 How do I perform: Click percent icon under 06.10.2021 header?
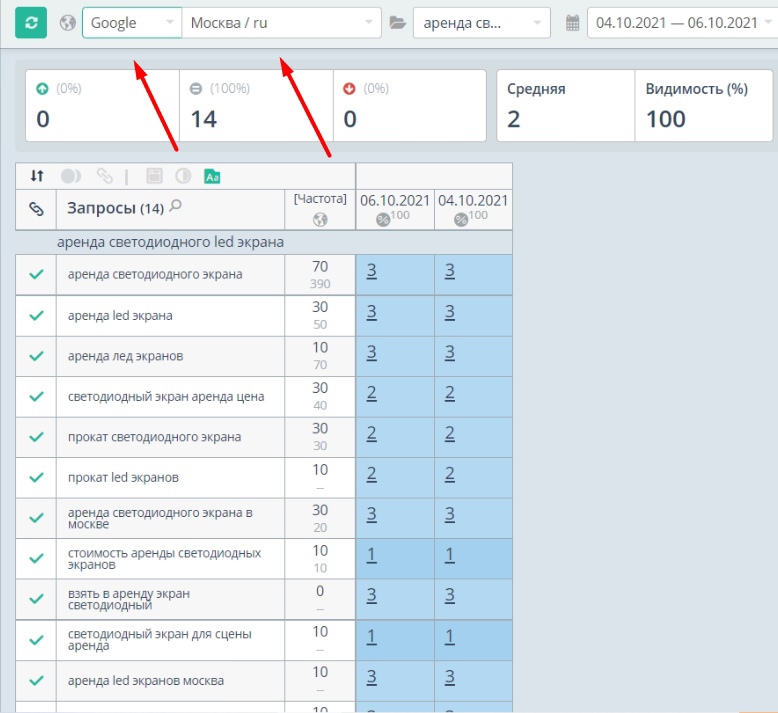(x=383, y=219)
